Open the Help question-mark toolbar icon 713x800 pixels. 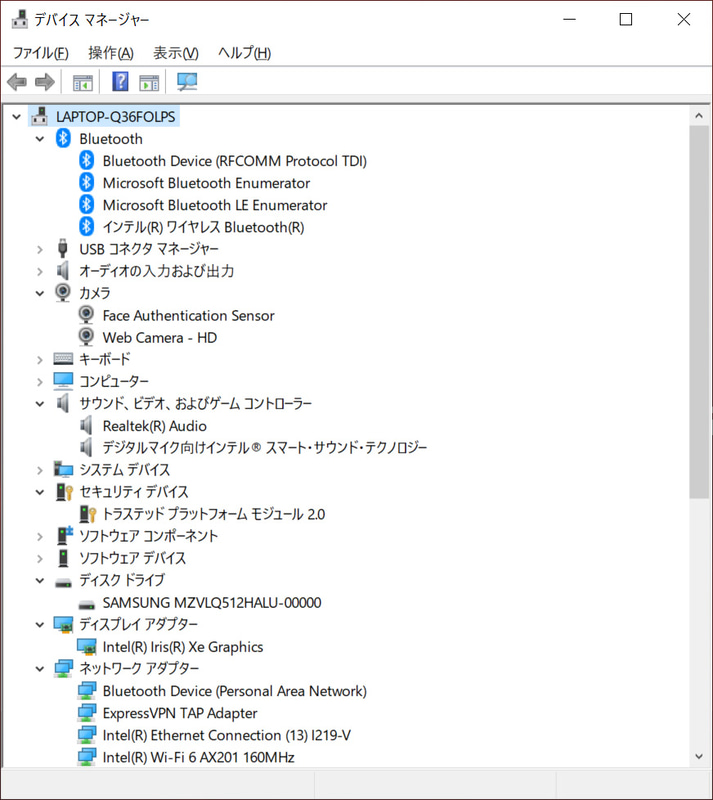[x=120, y=82]
